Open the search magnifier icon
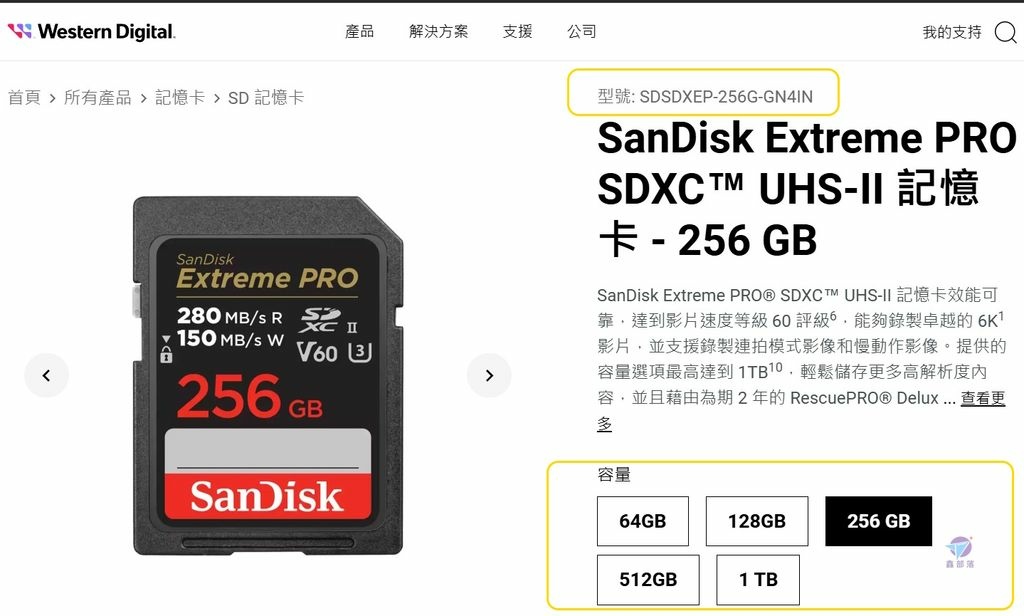The image size is (1024, 616). 1006,31
